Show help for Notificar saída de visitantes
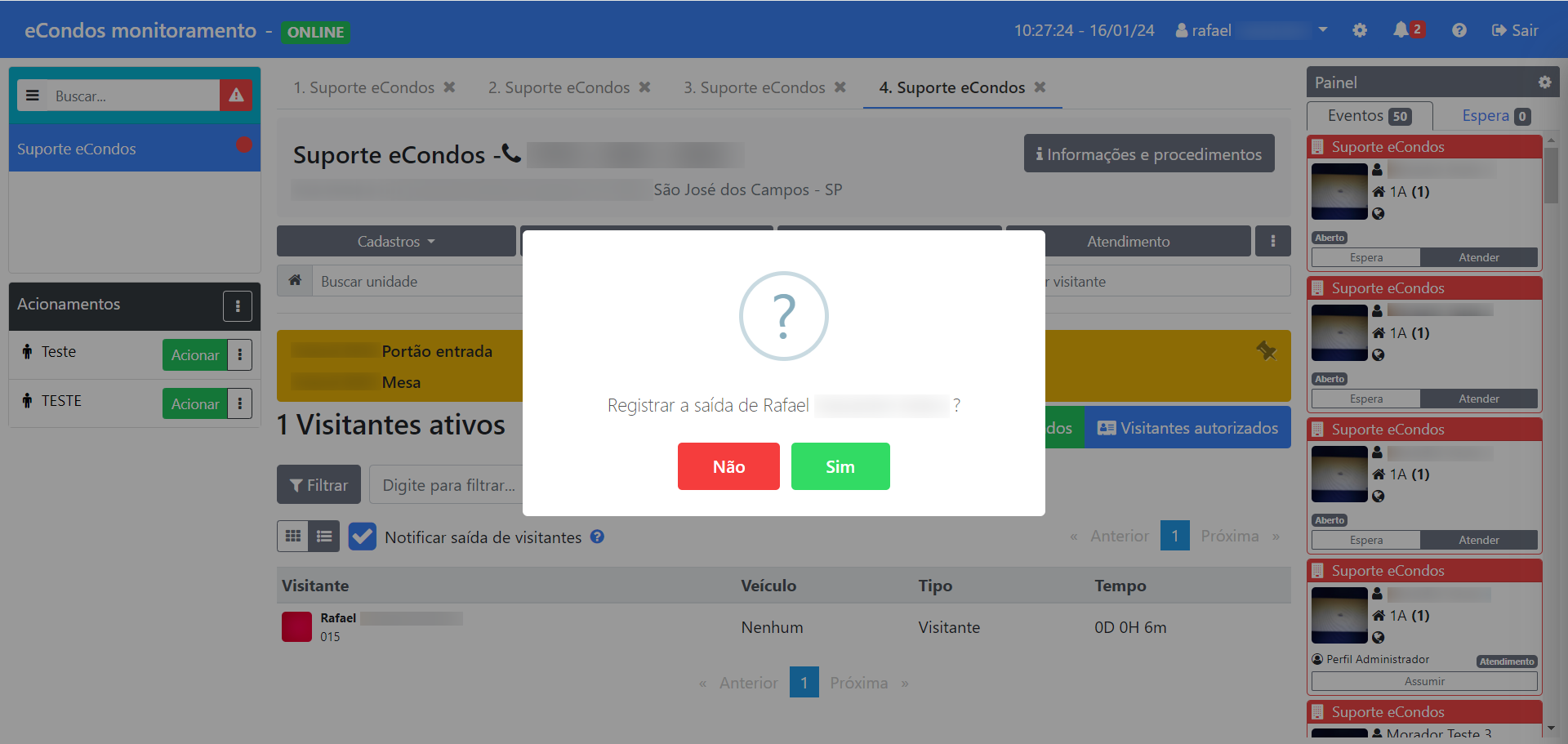1568x744 pixels. pos(598,537)
